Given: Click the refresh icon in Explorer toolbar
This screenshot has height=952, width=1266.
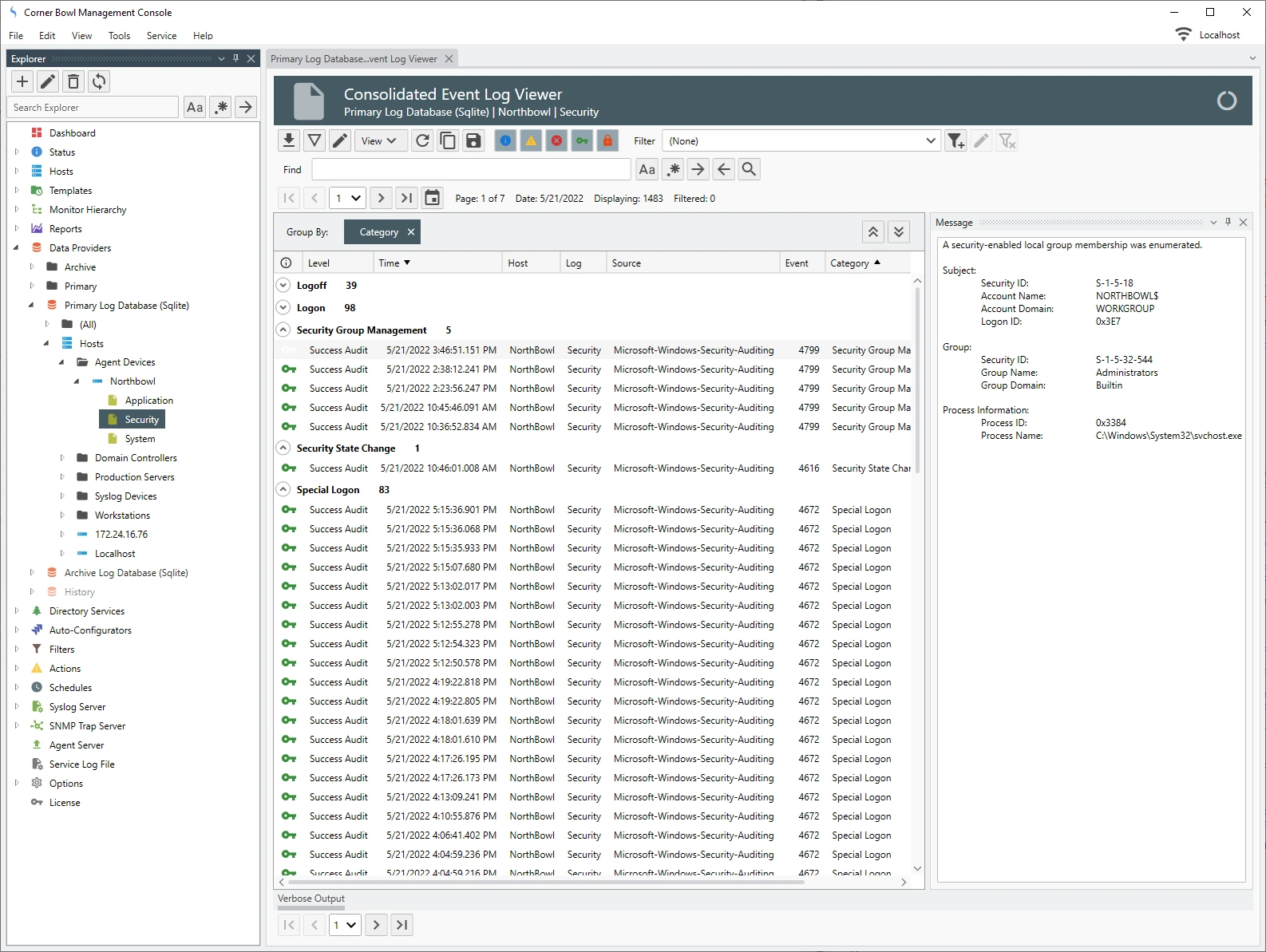Looking at the screenshot, I should 99,81.
